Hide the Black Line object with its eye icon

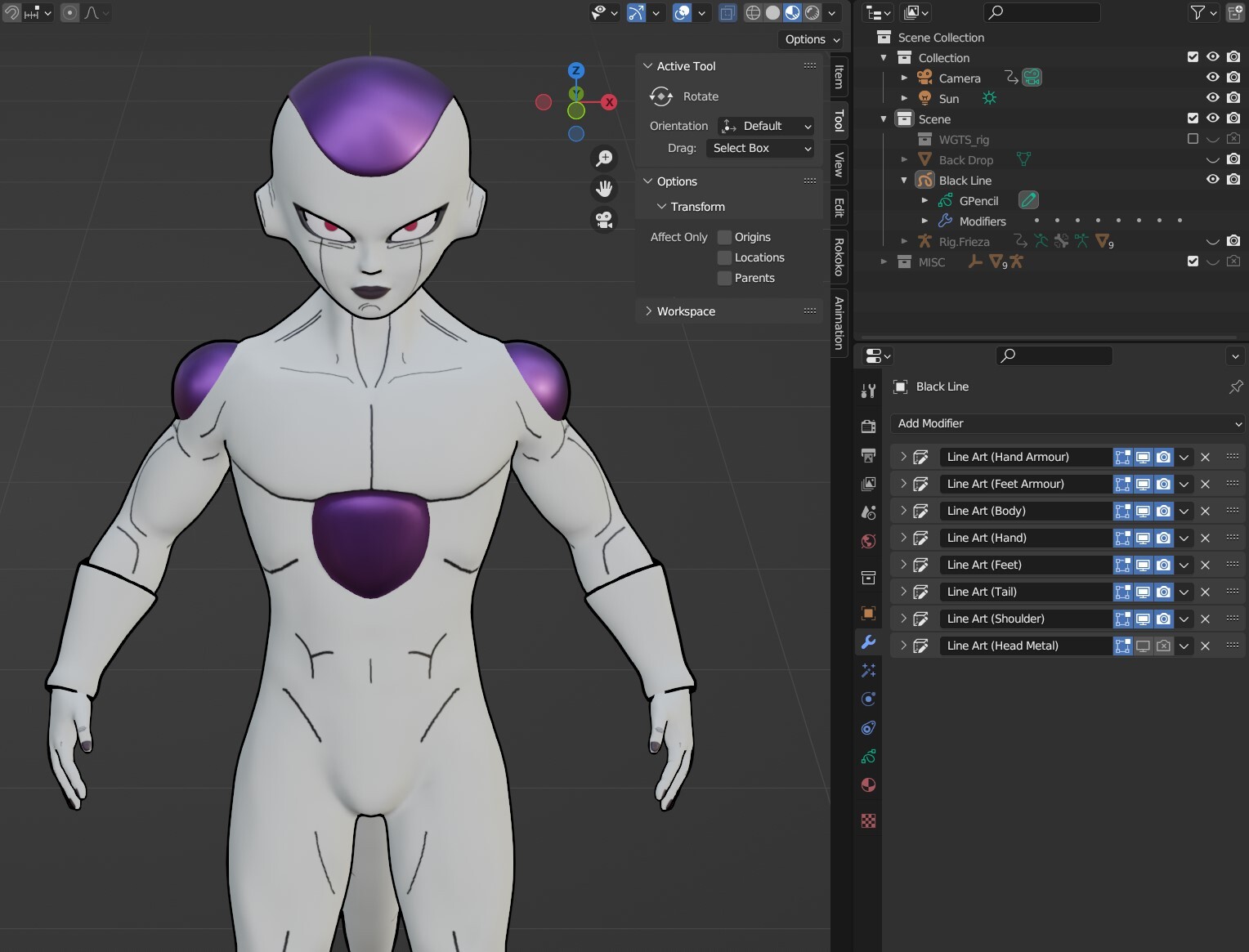click(1213, 179)
